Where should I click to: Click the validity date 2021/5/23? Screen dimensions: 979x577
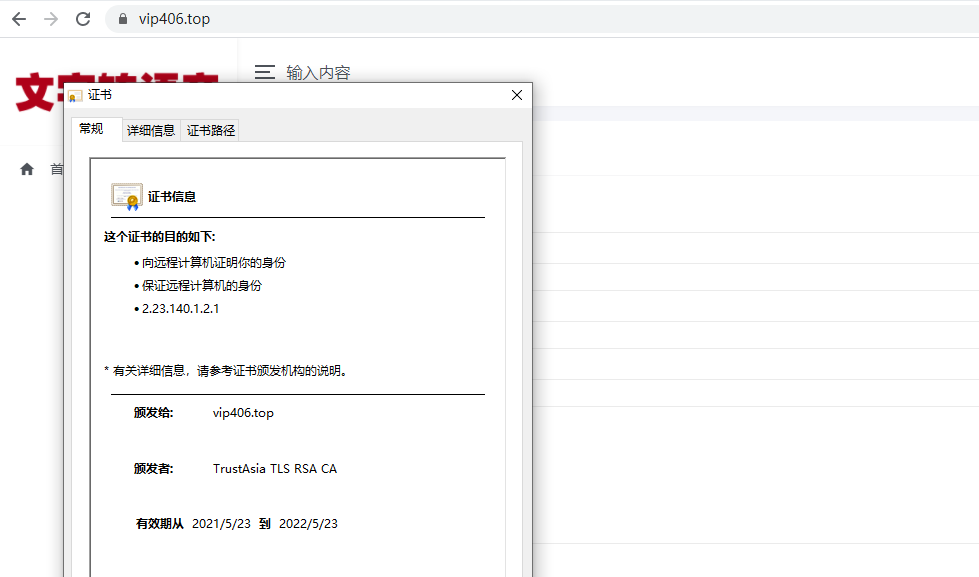click(x=242, y=523)
